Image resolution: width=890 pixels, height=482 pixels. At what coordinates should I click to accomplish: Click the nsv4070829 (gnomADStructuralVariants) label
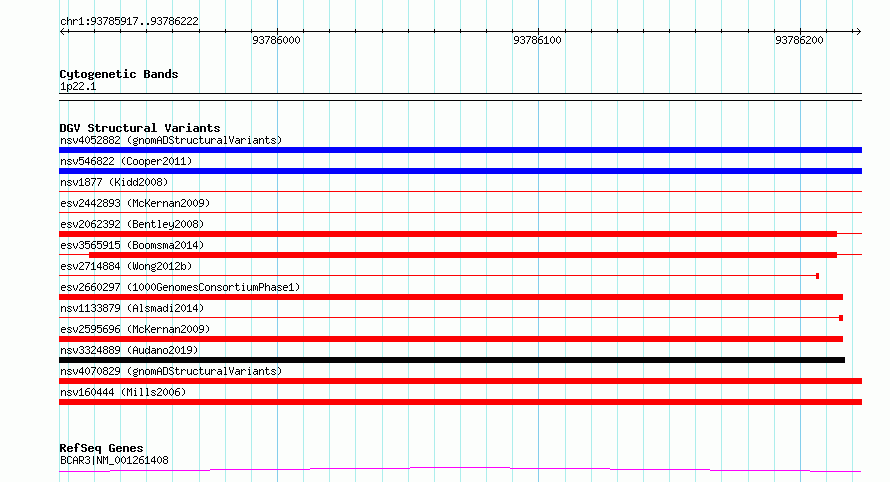click(171, 371)
